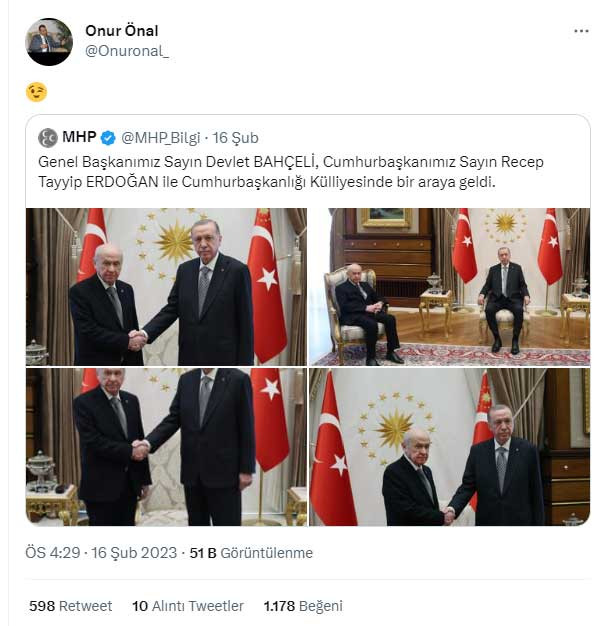
Task: Open the @Onuronal_ handle link
Action: [x=127, y=51]
